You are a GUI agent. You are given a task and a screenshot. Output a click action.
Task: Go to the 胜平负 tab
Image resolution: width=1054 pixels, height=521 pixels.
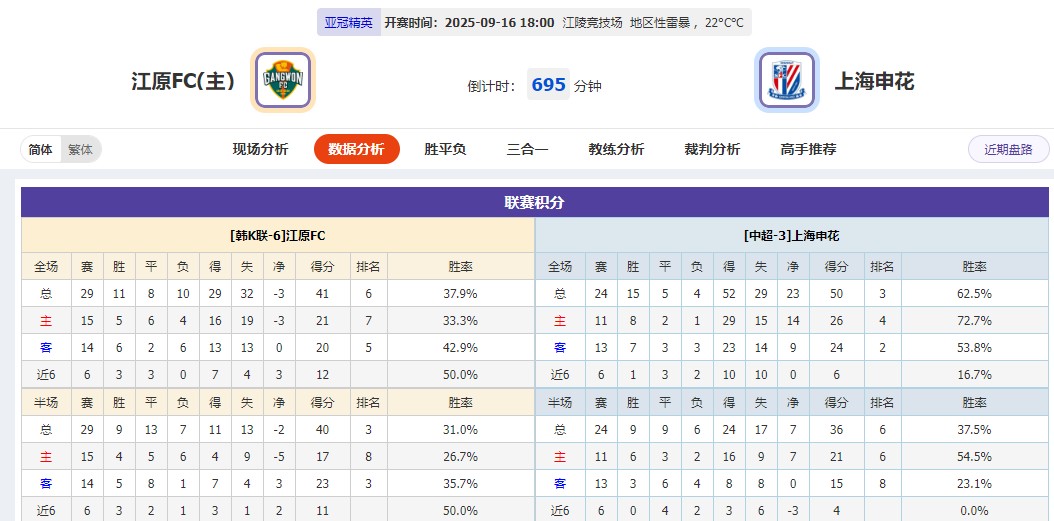pos(445,149)
